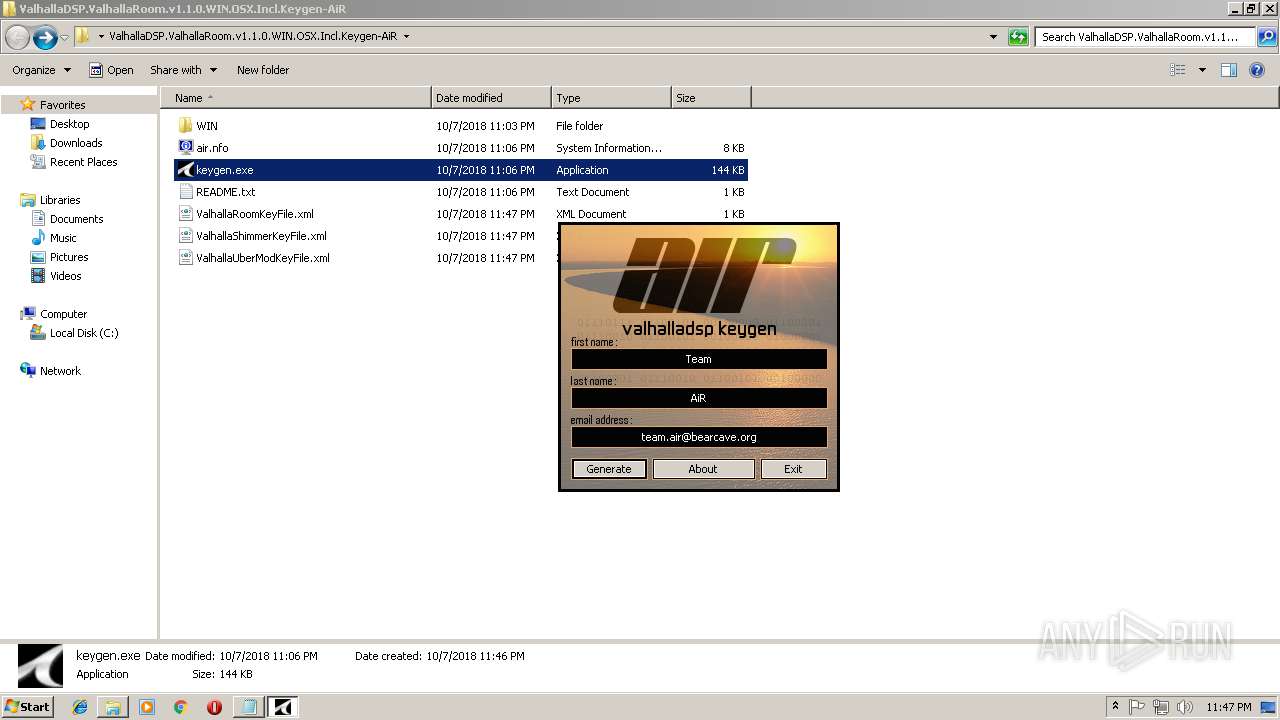Sort by the Size column header
Screen dimensions: 1280x720
point(711,98)
